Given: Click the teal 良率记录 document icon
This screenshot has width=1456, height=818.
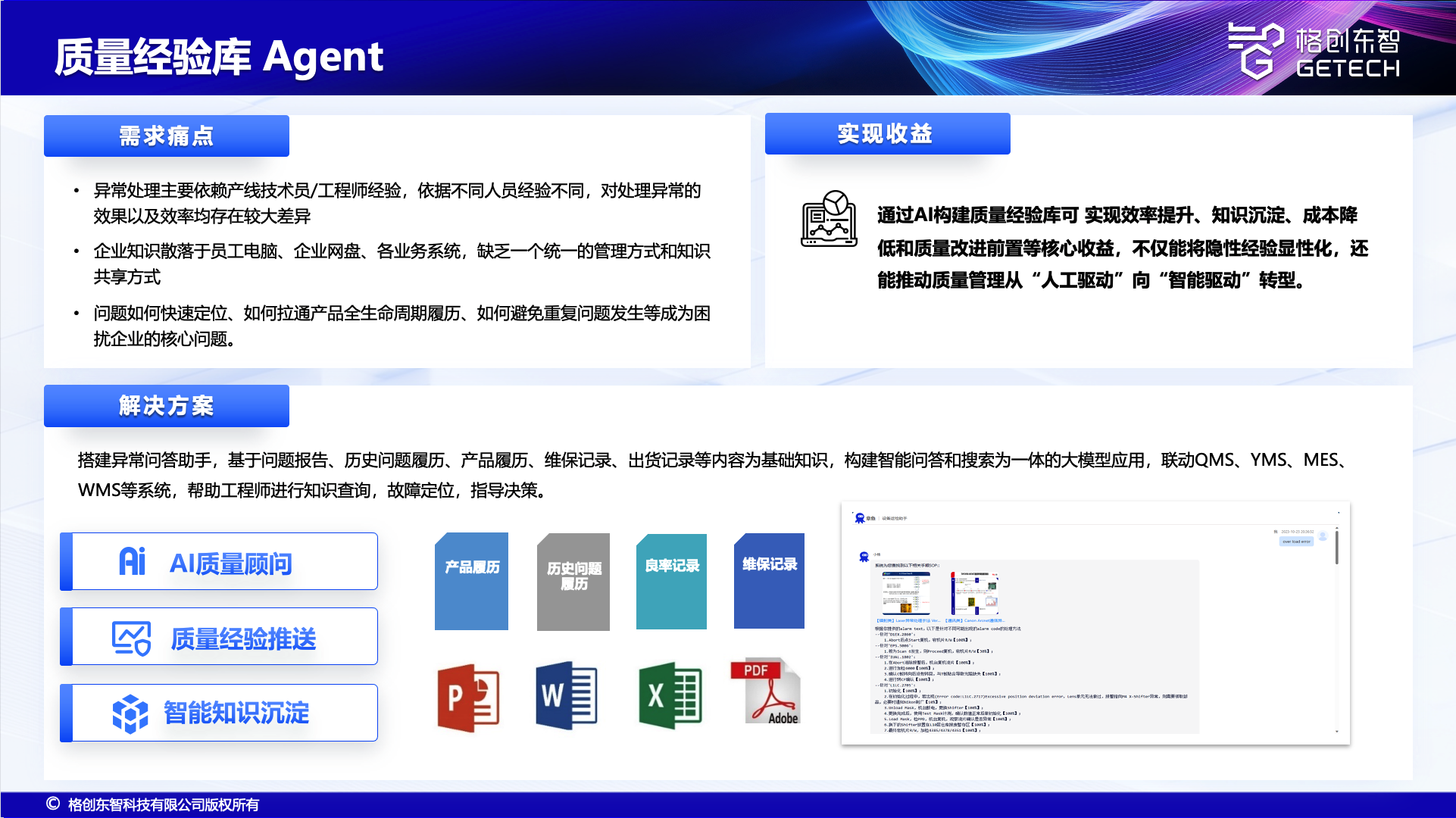Looking at the screenshot, I should click(671, 581).
